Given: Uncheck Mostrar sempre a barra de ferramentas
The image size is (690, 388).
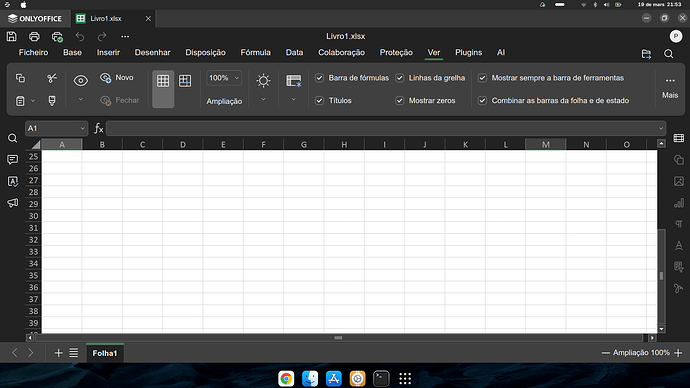Looking at the screenshot, I should (x=482, y=78).
